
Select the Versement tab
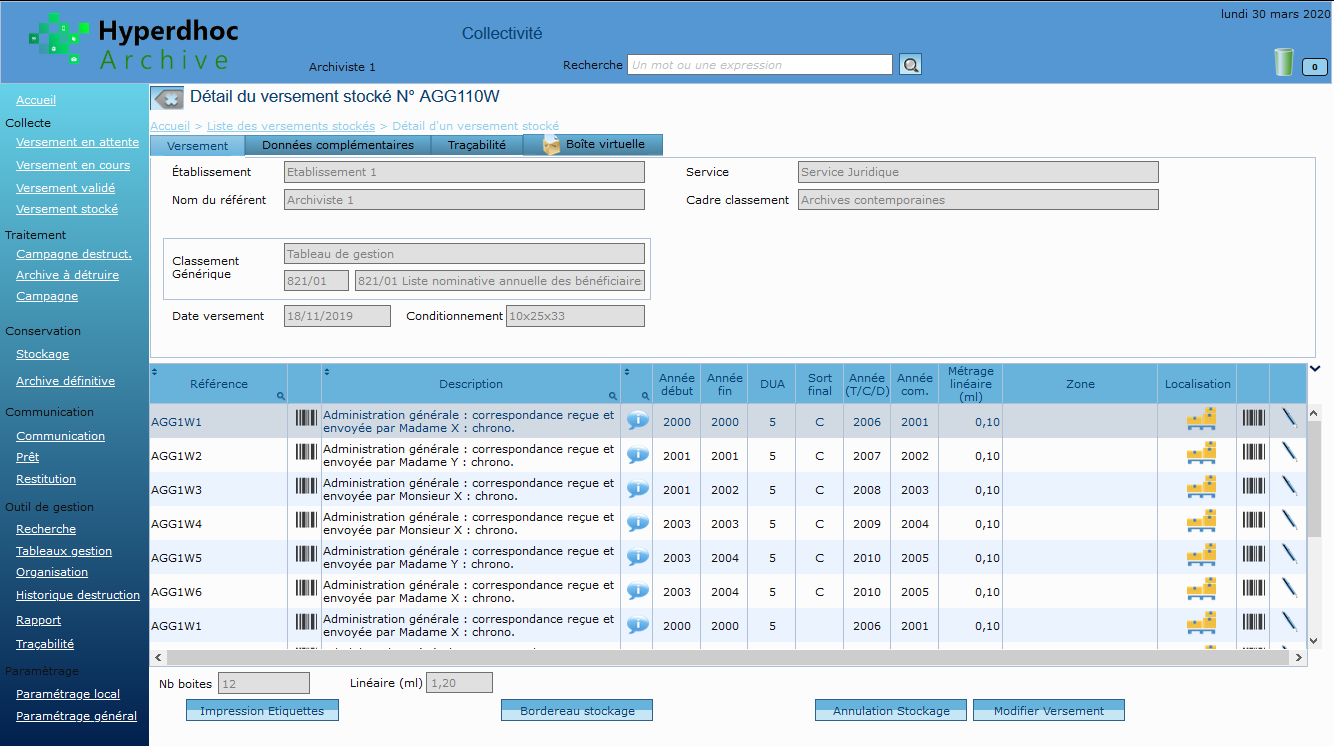[x=198, y=146]
